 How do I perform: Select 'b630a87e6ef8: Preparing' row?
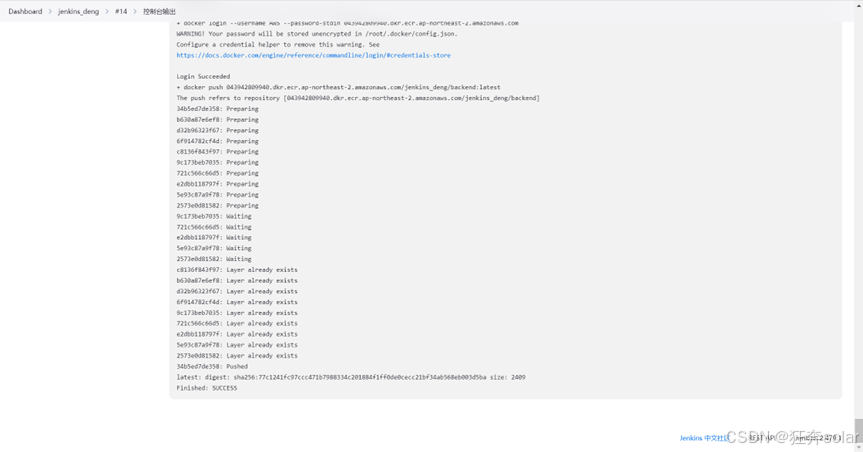(x=217, y=119)
